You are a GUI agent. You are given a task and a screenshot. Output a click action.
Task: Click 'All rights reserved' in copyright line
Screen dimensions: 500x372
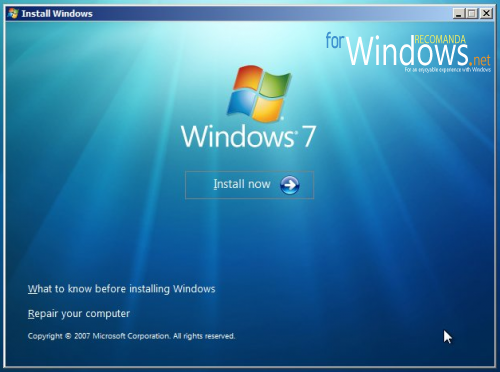(x=204, y=336)
